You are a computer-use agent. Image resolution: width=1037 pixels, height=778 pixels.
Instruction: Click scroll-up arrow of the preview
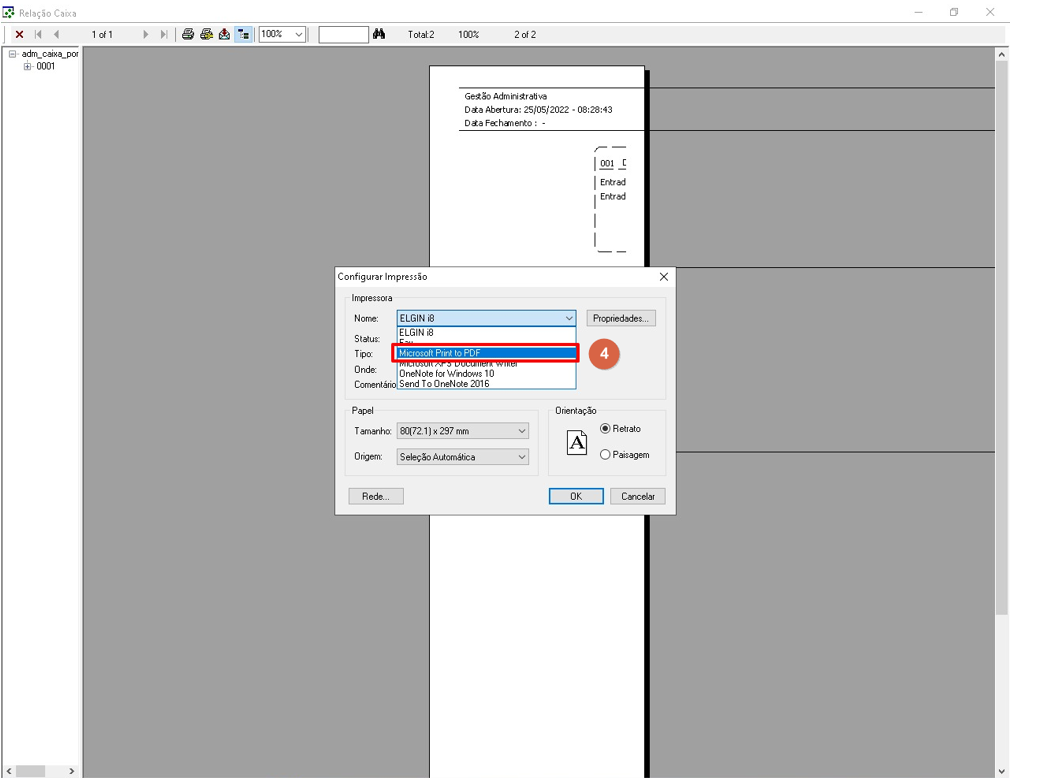tap(1001, 55)
